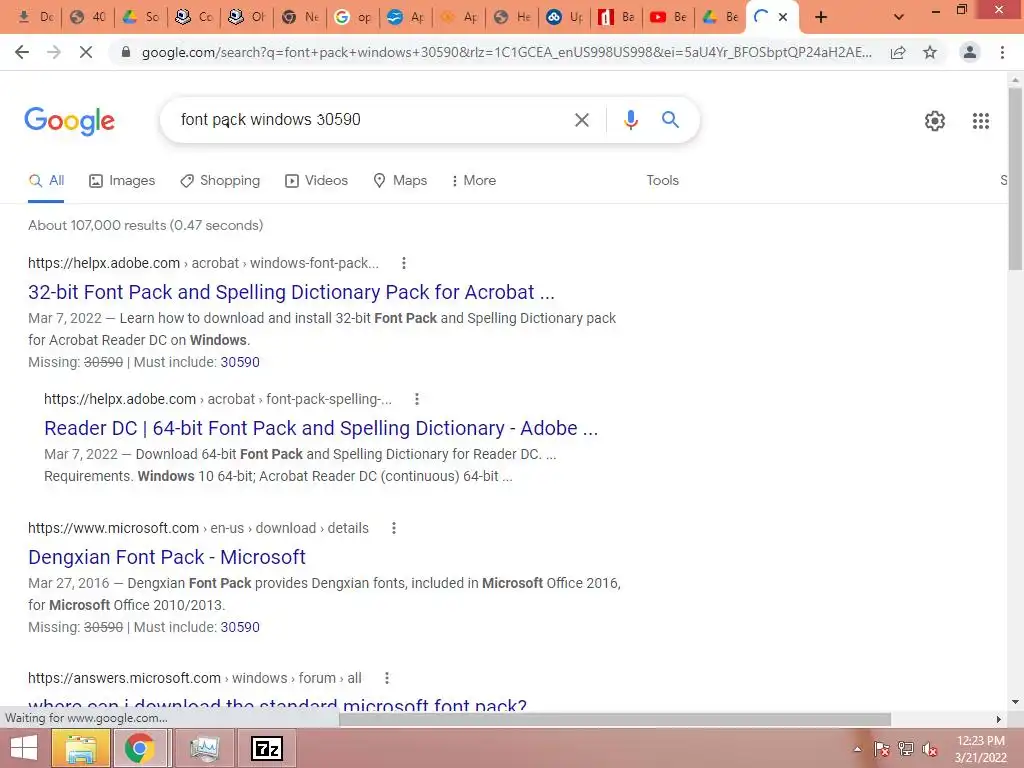The width and height of the screenshot is (1024, 768).
Task: Open a new browser tab
Action: click(821, 17)
